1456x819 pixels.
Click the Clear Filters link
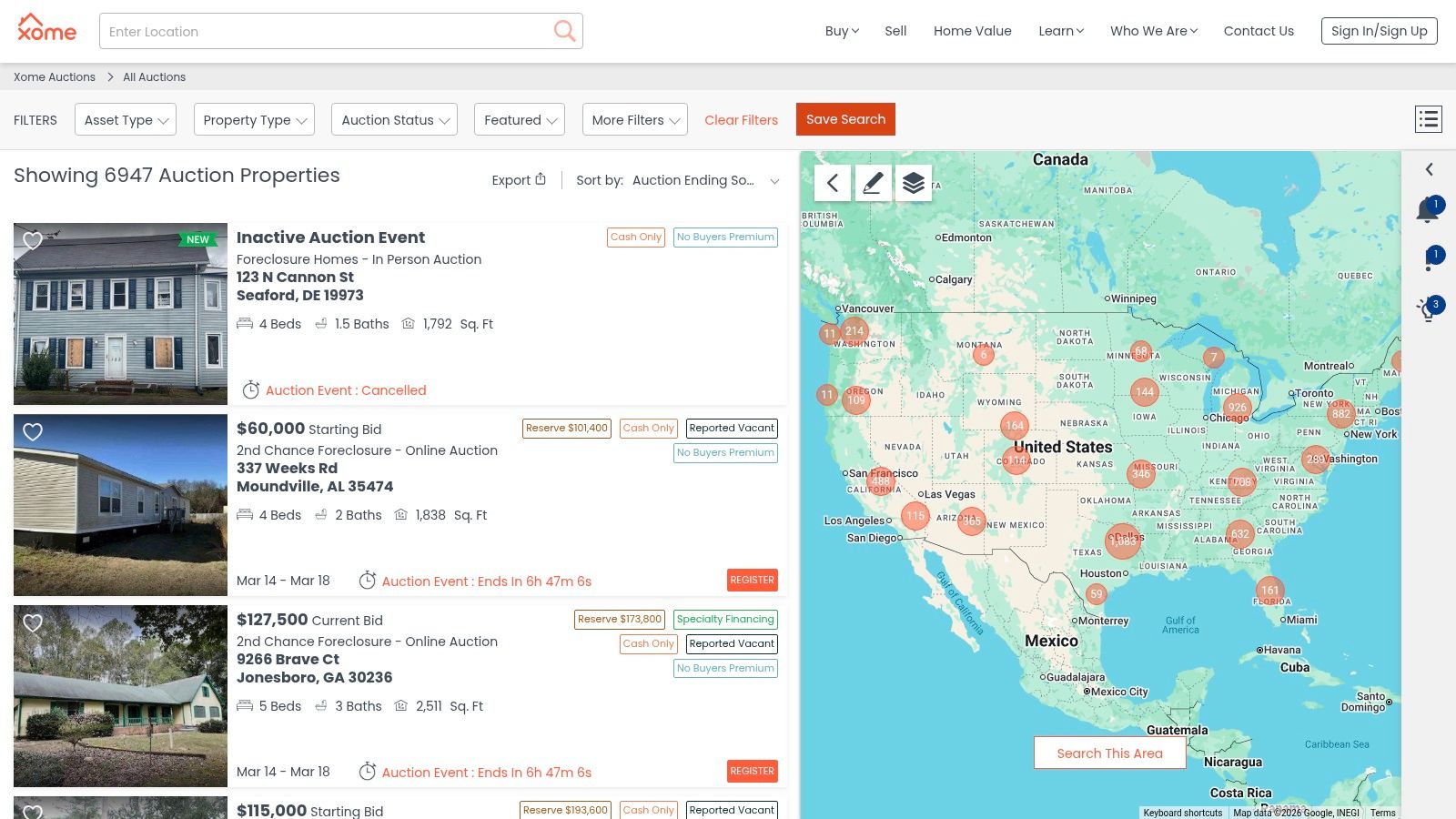pos(741,120)
